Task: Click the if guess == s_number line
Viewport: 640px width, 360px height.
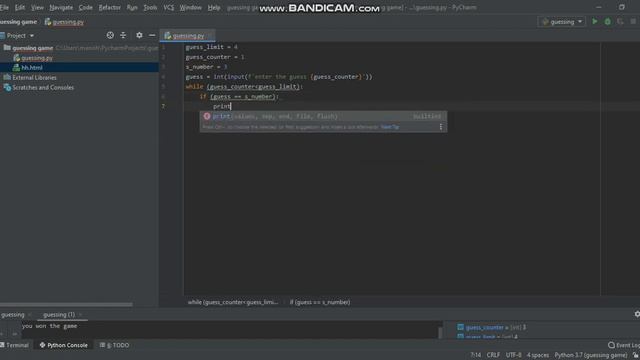Action: click(239, 96)
